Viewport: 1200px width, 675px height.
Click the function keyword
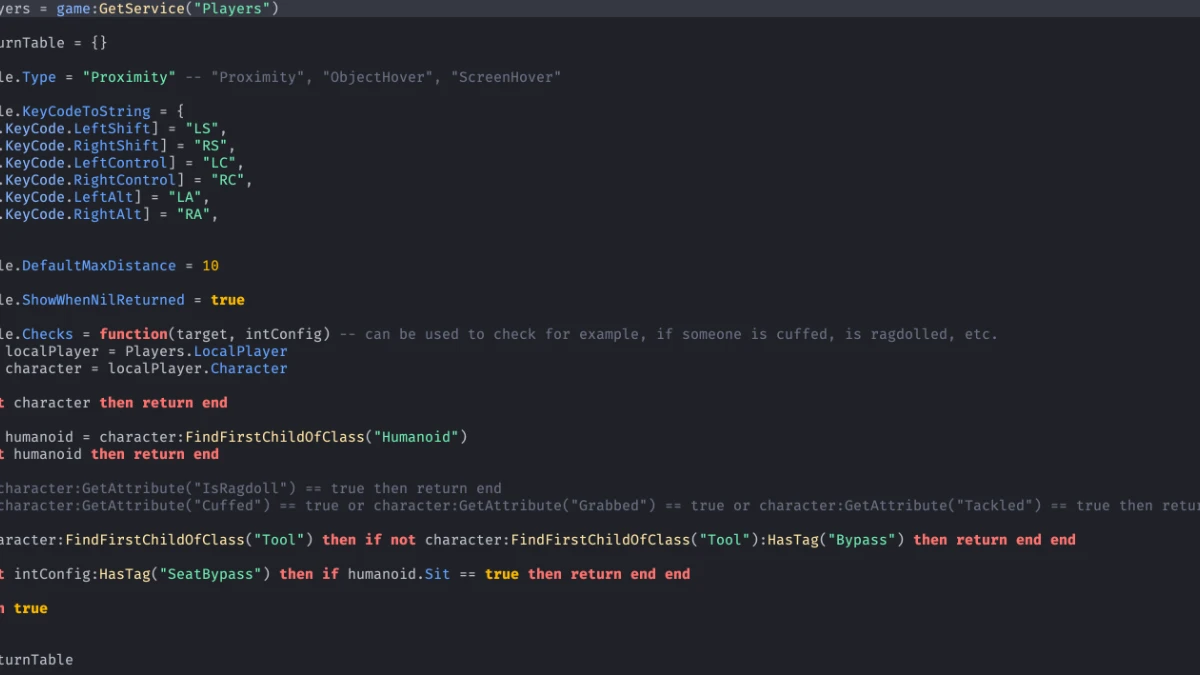click(133, 334)
